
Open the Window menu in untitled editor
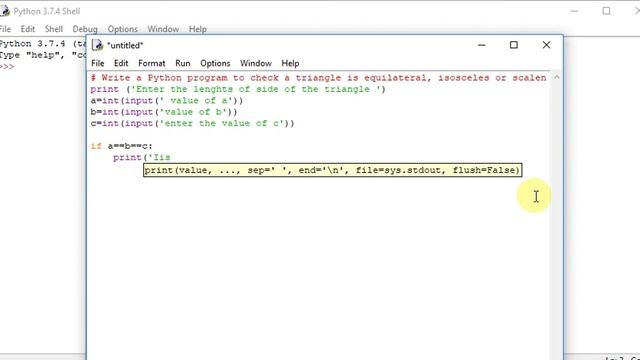point(256,63)
